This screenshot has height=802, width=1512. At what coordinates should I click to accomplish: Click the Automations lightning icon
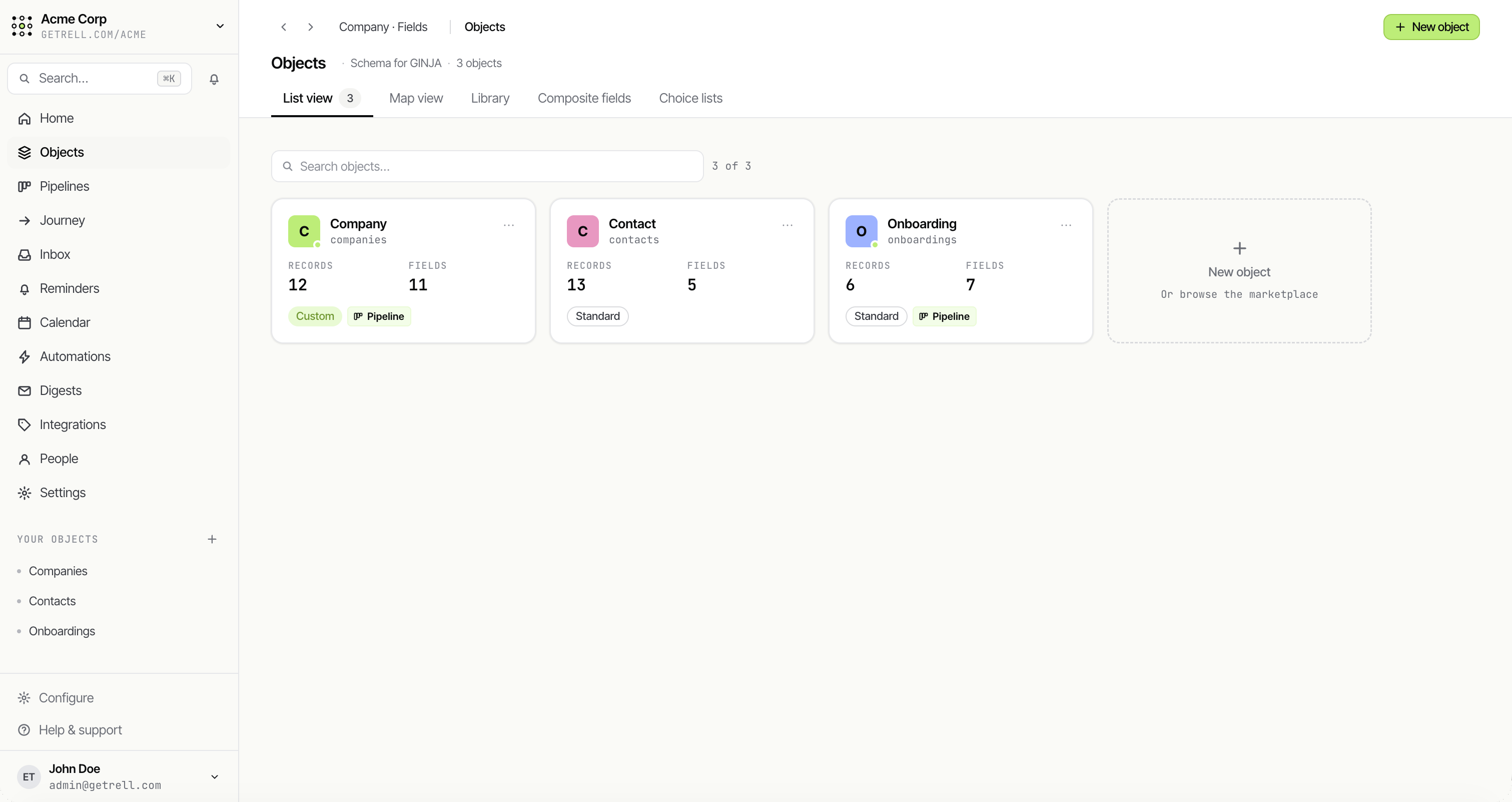[x=24, y=356]
